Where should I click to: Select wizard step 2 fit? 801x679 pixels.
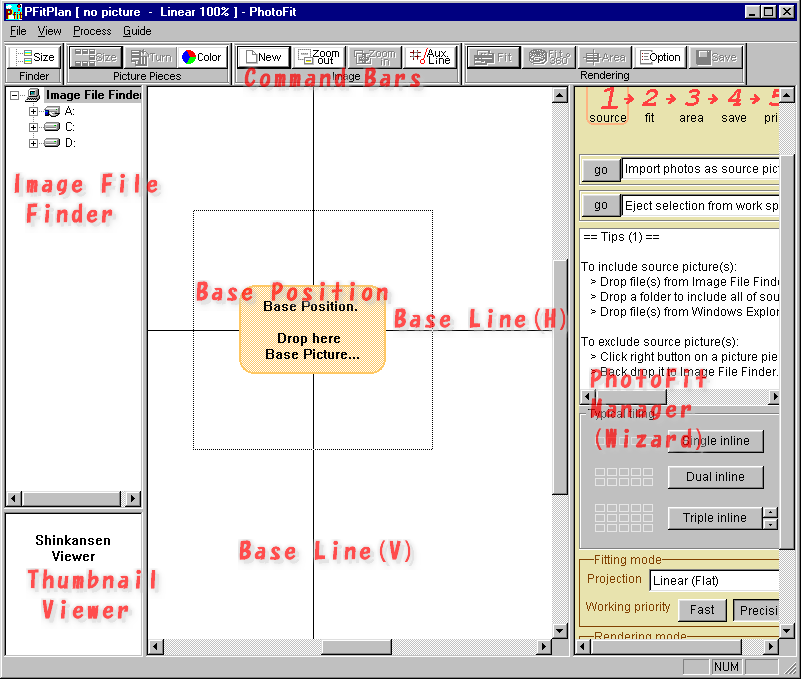tap(649, 106)
